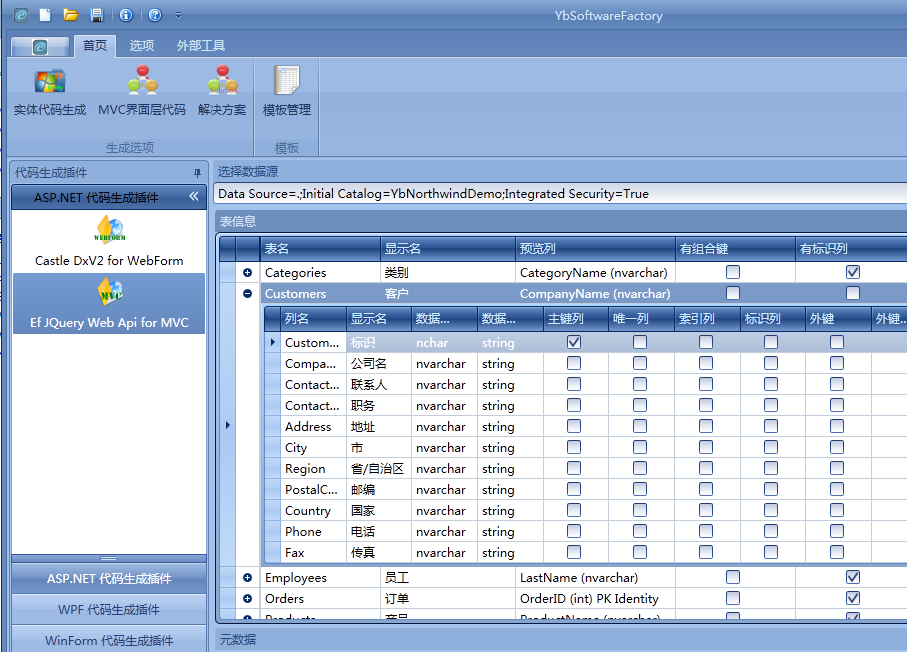Screen dimensions: 907x652
Task: Open 解决方案 generation tool
Action: (222, 92)
